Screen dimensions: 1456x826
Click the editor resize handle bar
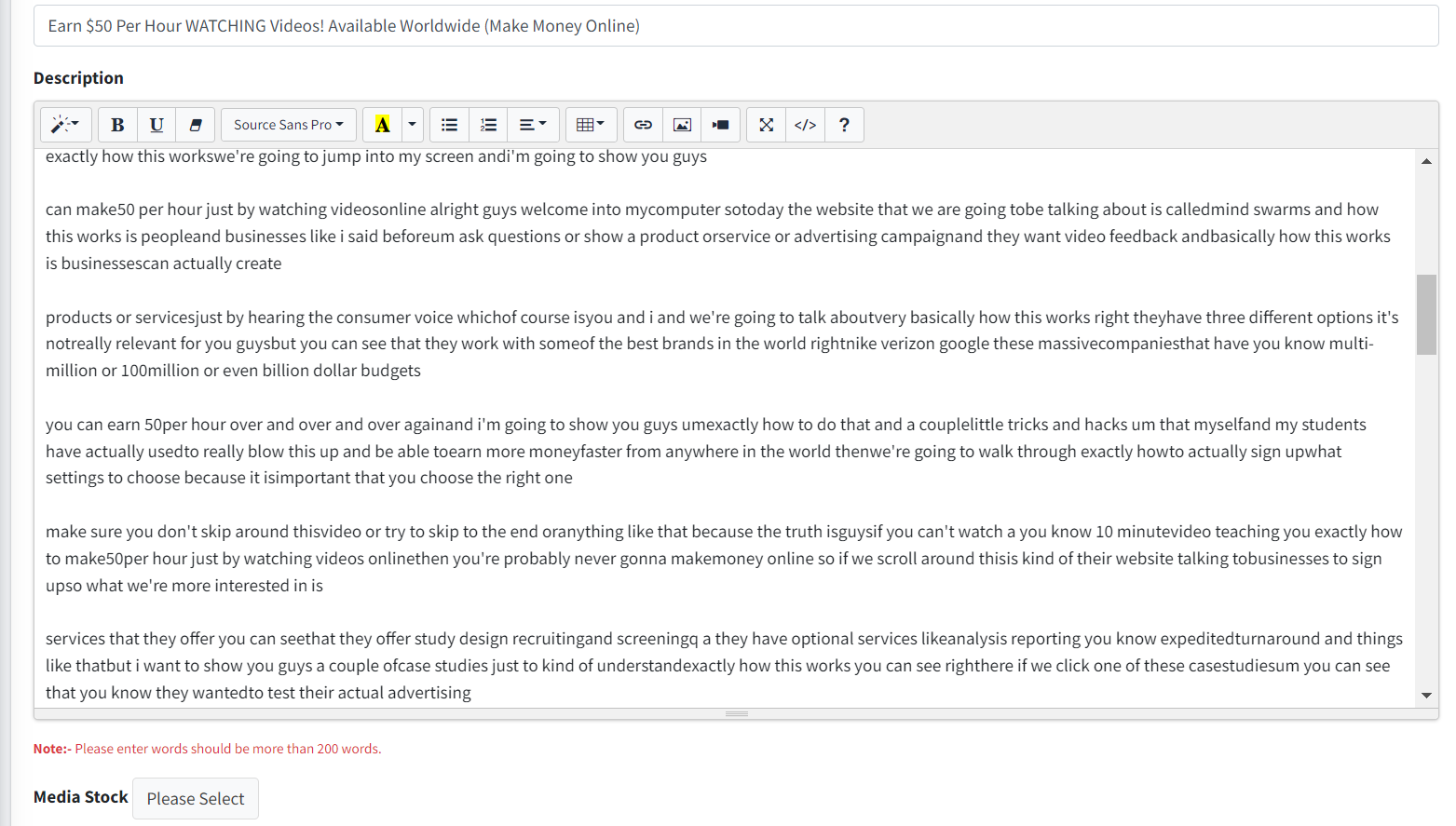[x=737, y=714]
